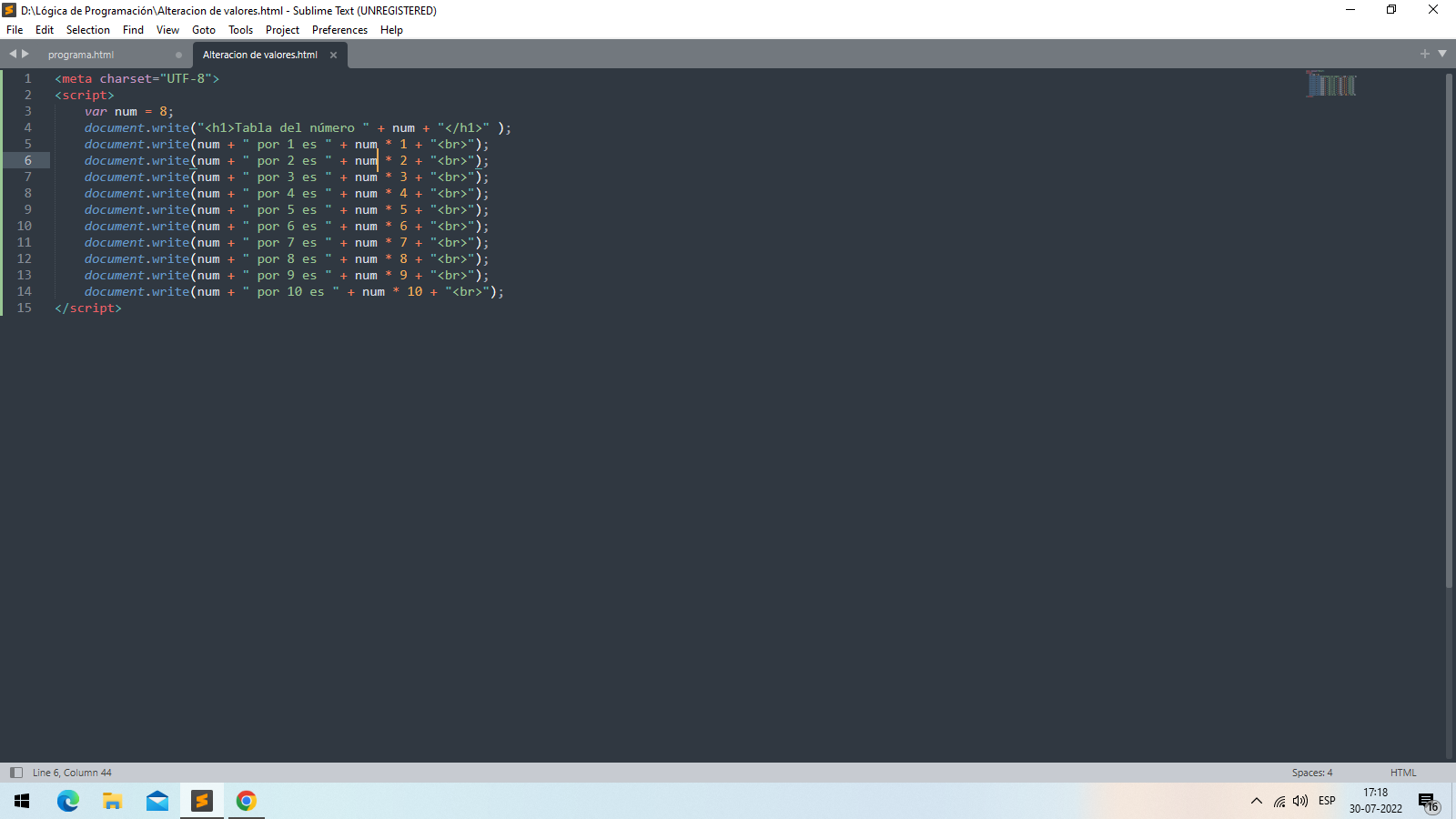Click the opening script tag
This screenshot has height=819, width=1456.
coord(85,96)
